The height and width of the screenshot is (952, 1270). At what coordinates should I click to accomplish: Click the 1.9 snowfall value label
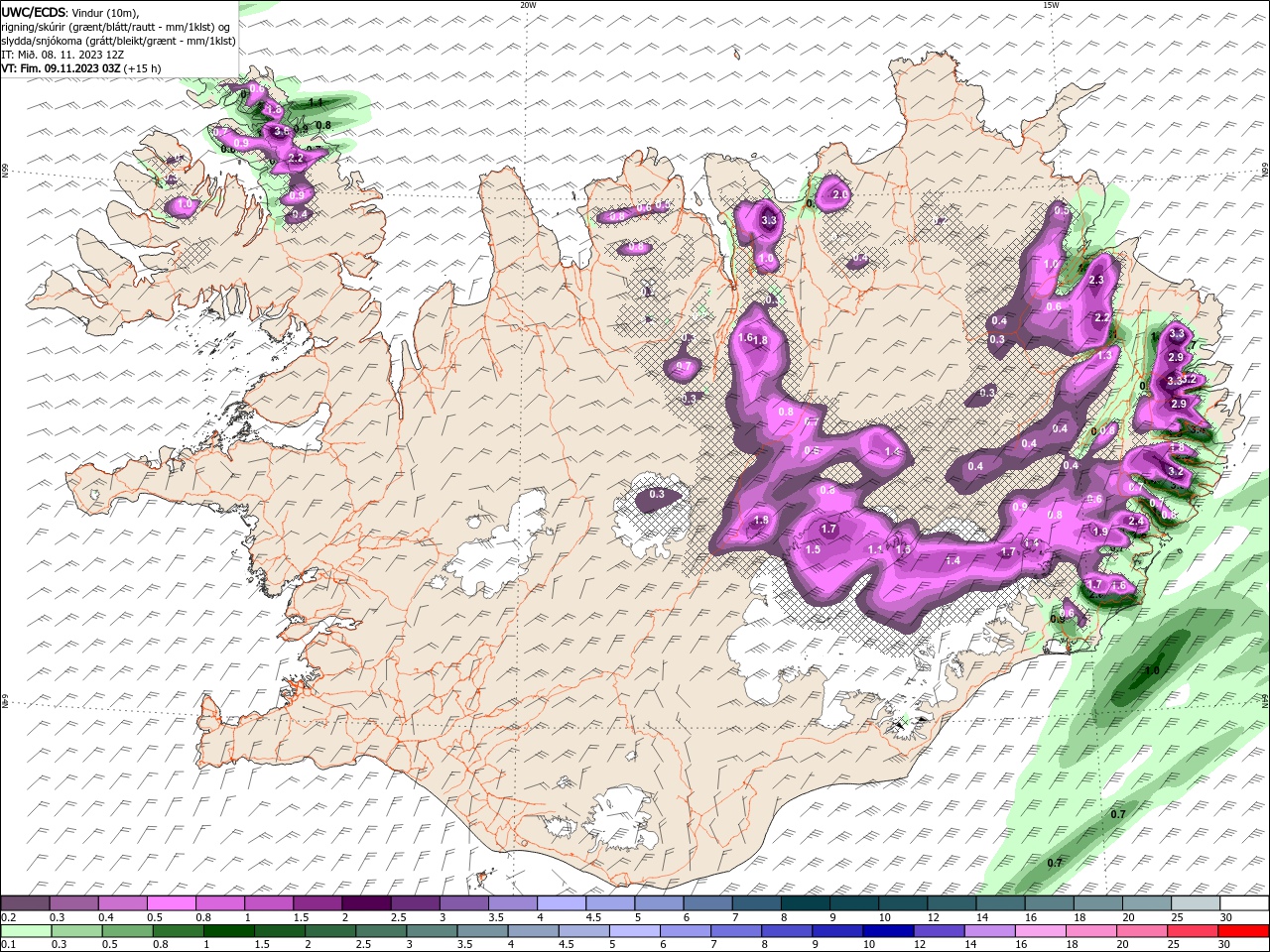point(1100,532)
